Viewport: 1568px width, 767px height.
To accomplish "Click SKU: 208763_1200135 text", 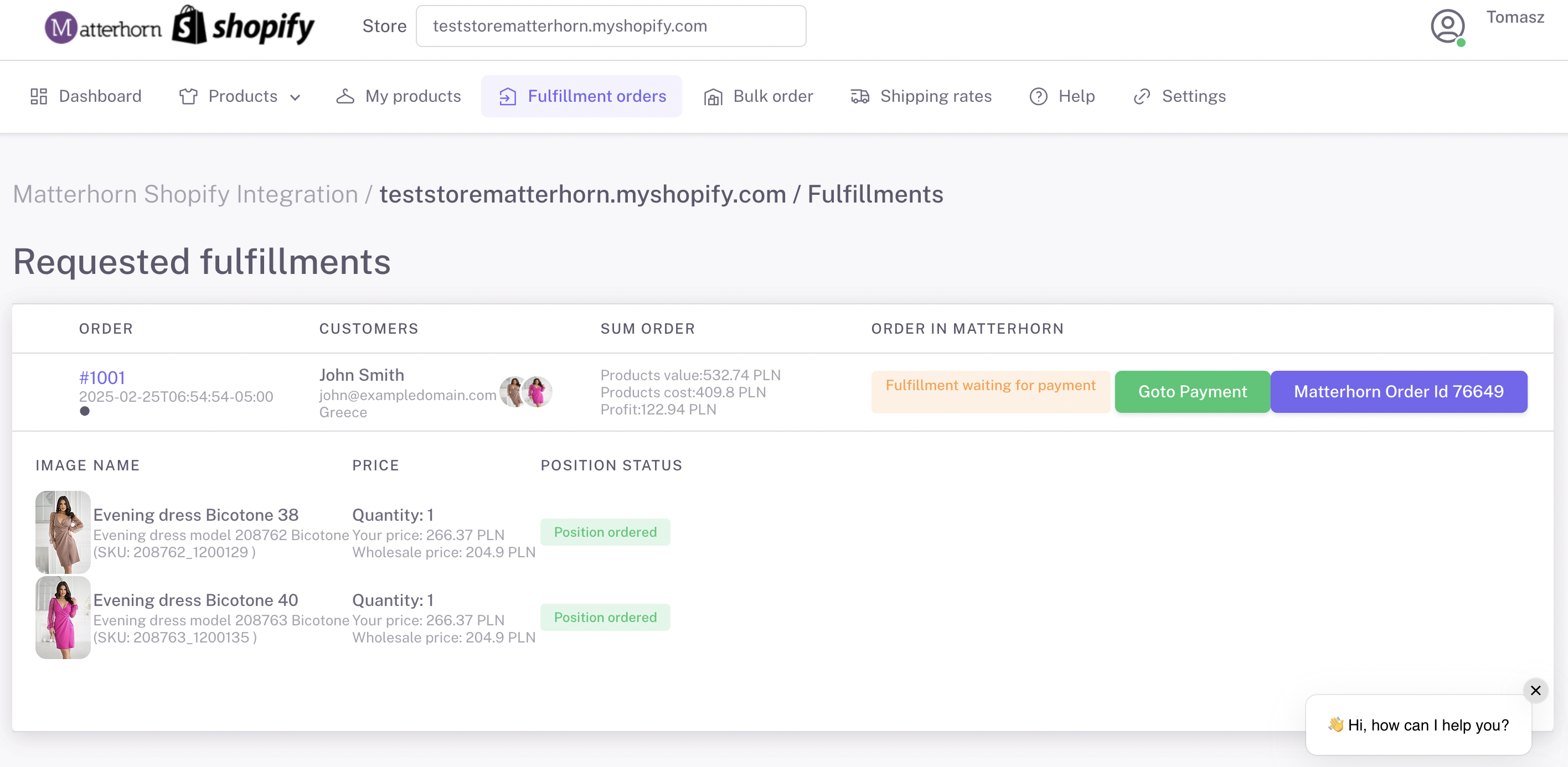I will [175, 638].
